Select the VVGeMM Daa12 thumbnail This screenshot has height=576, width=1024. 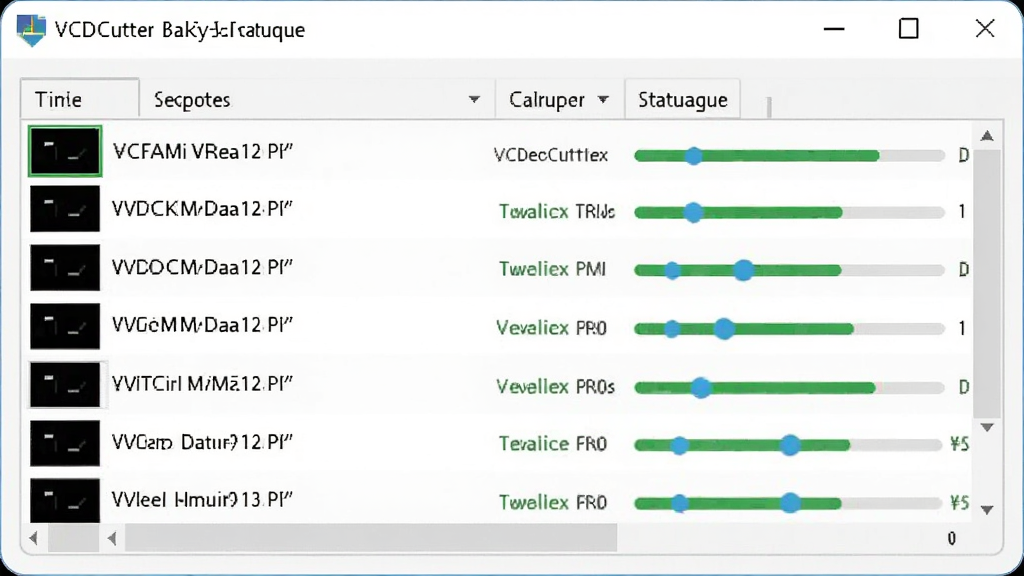[x=65, y=326]
